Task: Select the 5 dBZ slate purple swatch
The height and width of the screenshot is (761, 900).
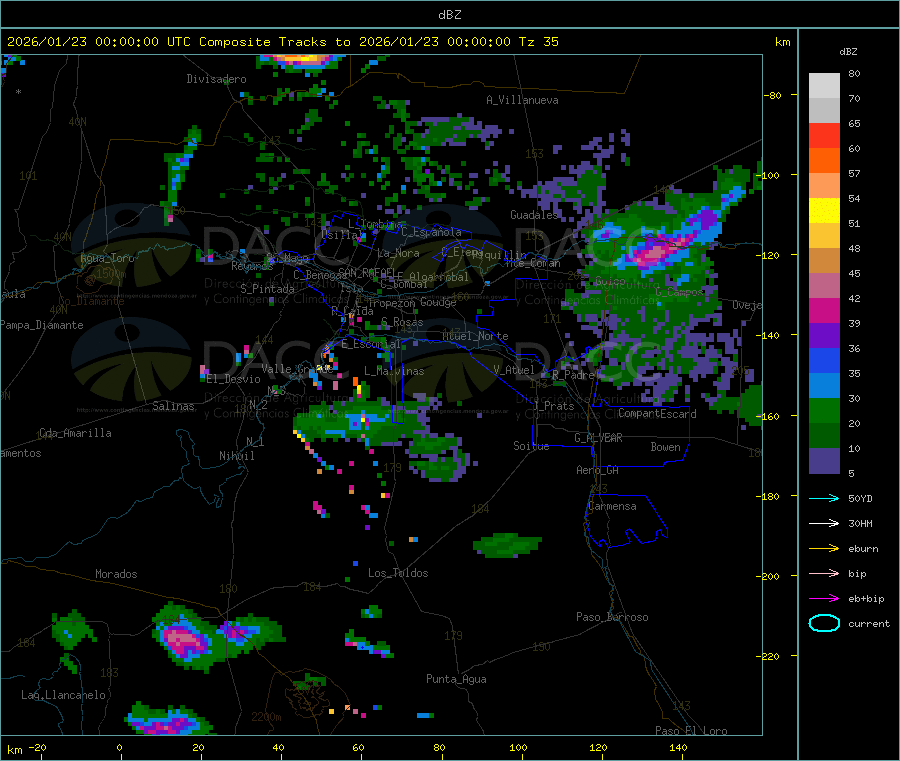Action: pyautogui.click(x=824, y=461)
